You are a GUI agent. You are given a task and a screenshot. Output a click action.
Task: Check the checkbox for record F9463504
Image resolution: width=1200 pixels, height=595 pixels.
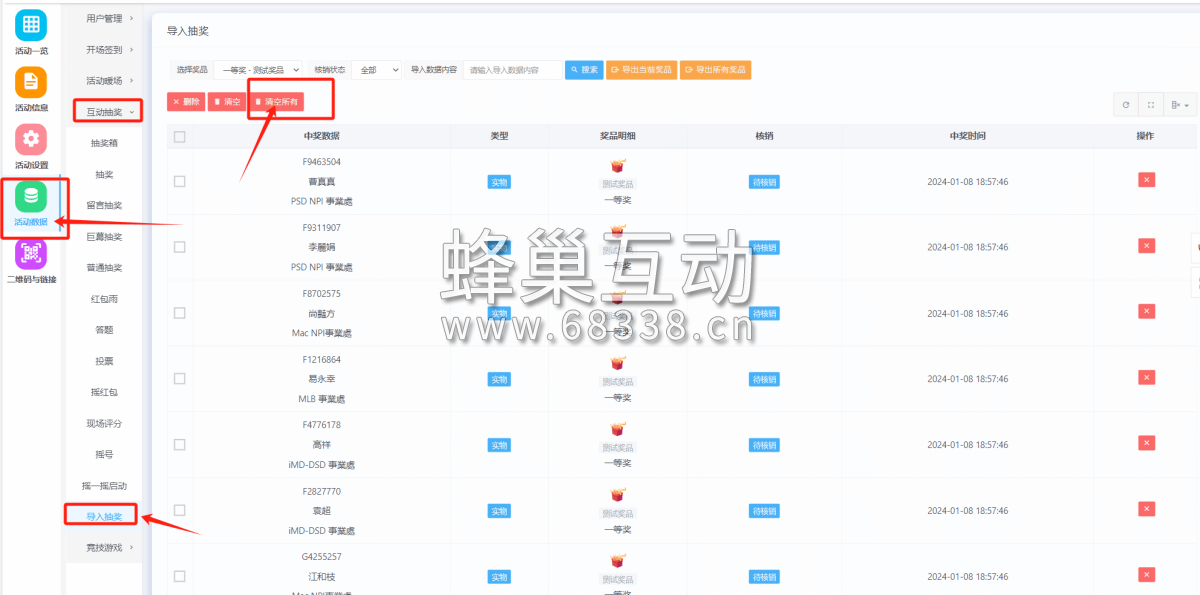tap(180, 181)
